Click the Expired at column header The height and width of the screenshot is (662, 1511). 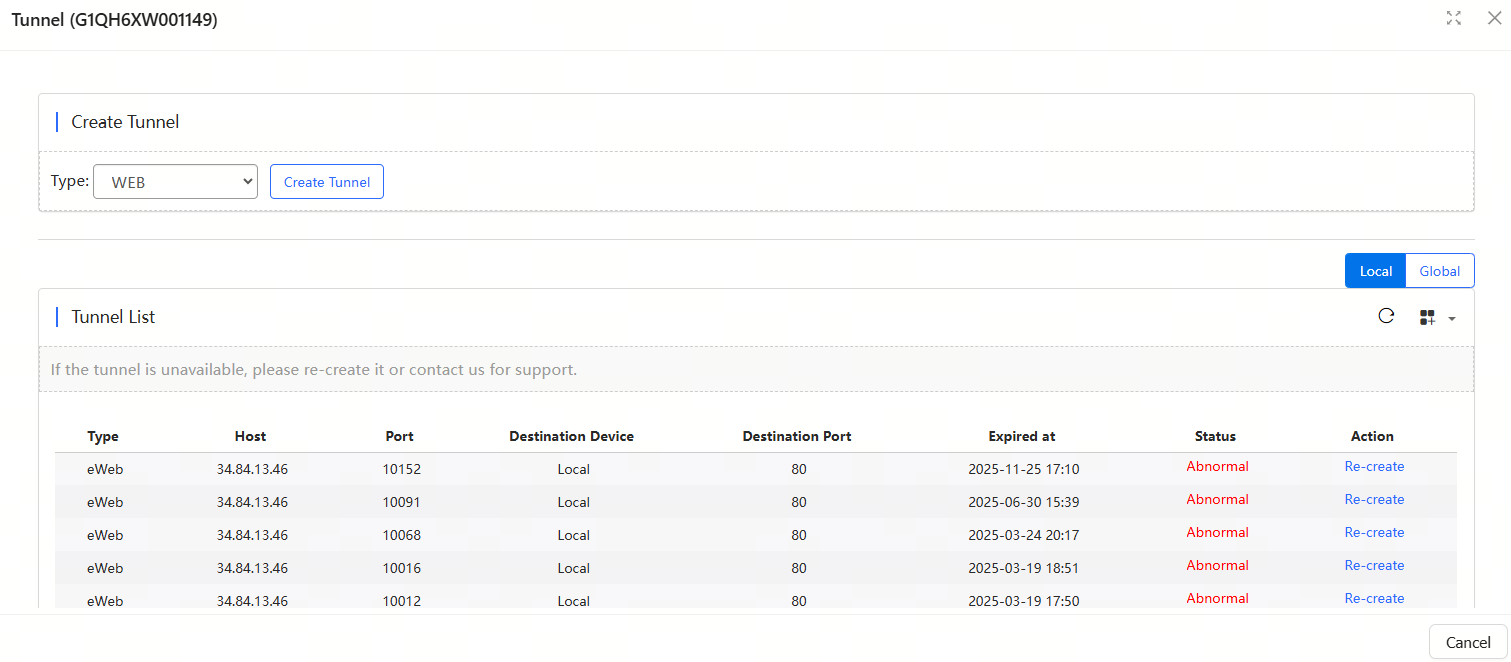pyautogui.click(x=1021, y=436)
